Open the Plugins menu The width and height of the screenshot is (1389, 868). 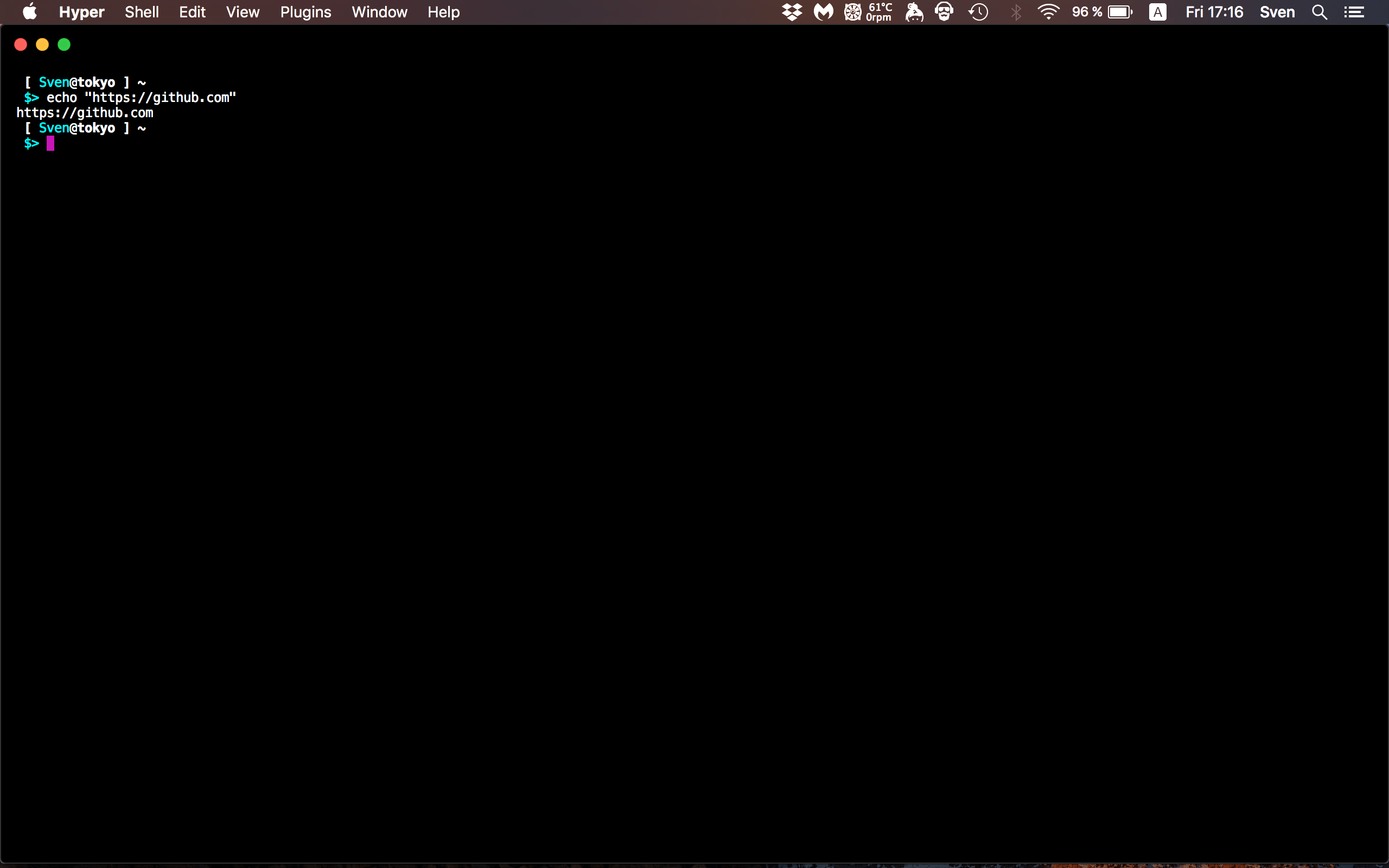coord(305,11)
